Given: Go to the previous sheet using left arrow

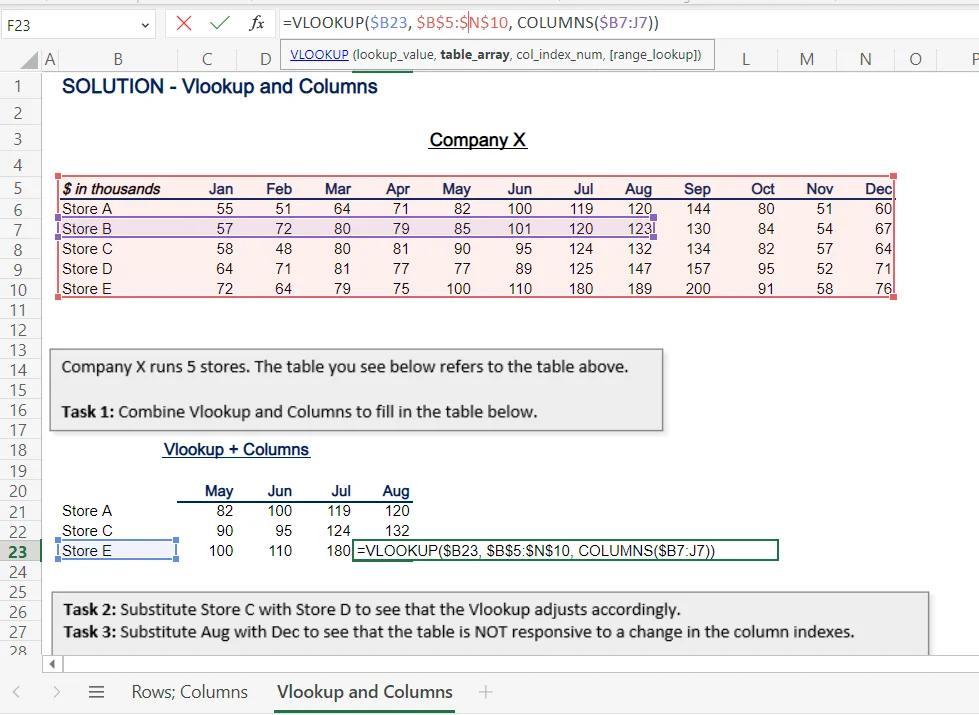Looking at the screenshot, I should (x=17, y=692).
